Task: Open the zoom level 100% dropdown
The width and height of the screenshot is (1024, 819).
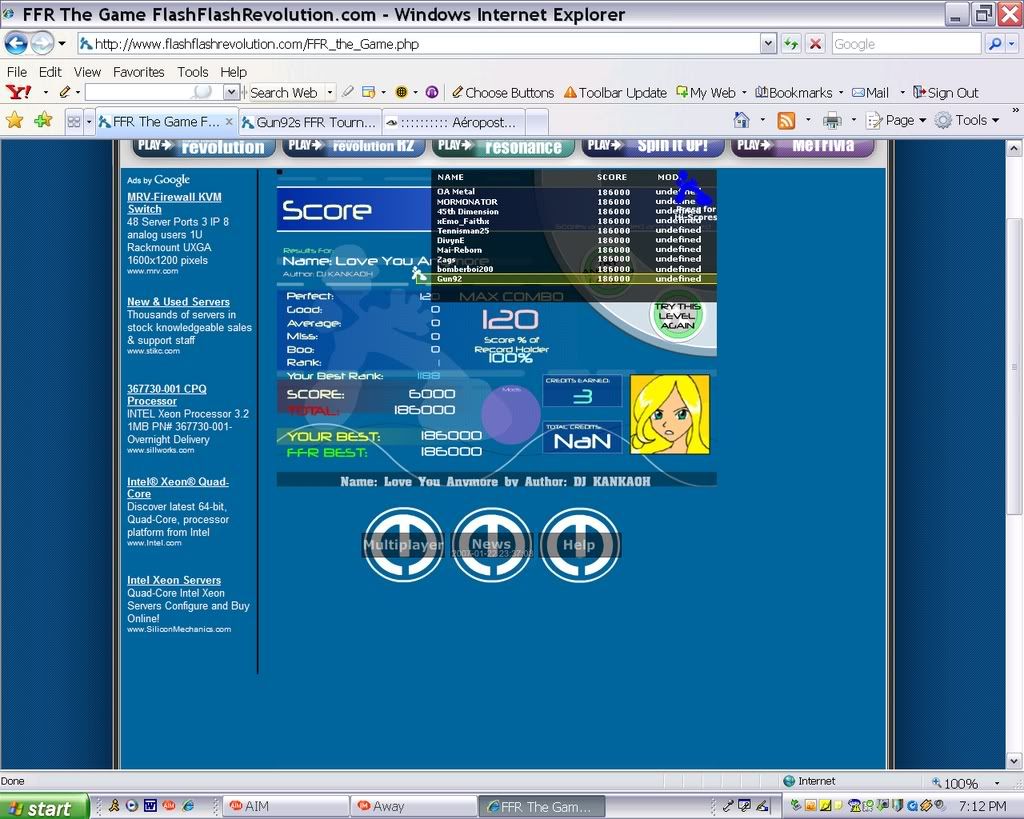Action: point(997,784)
